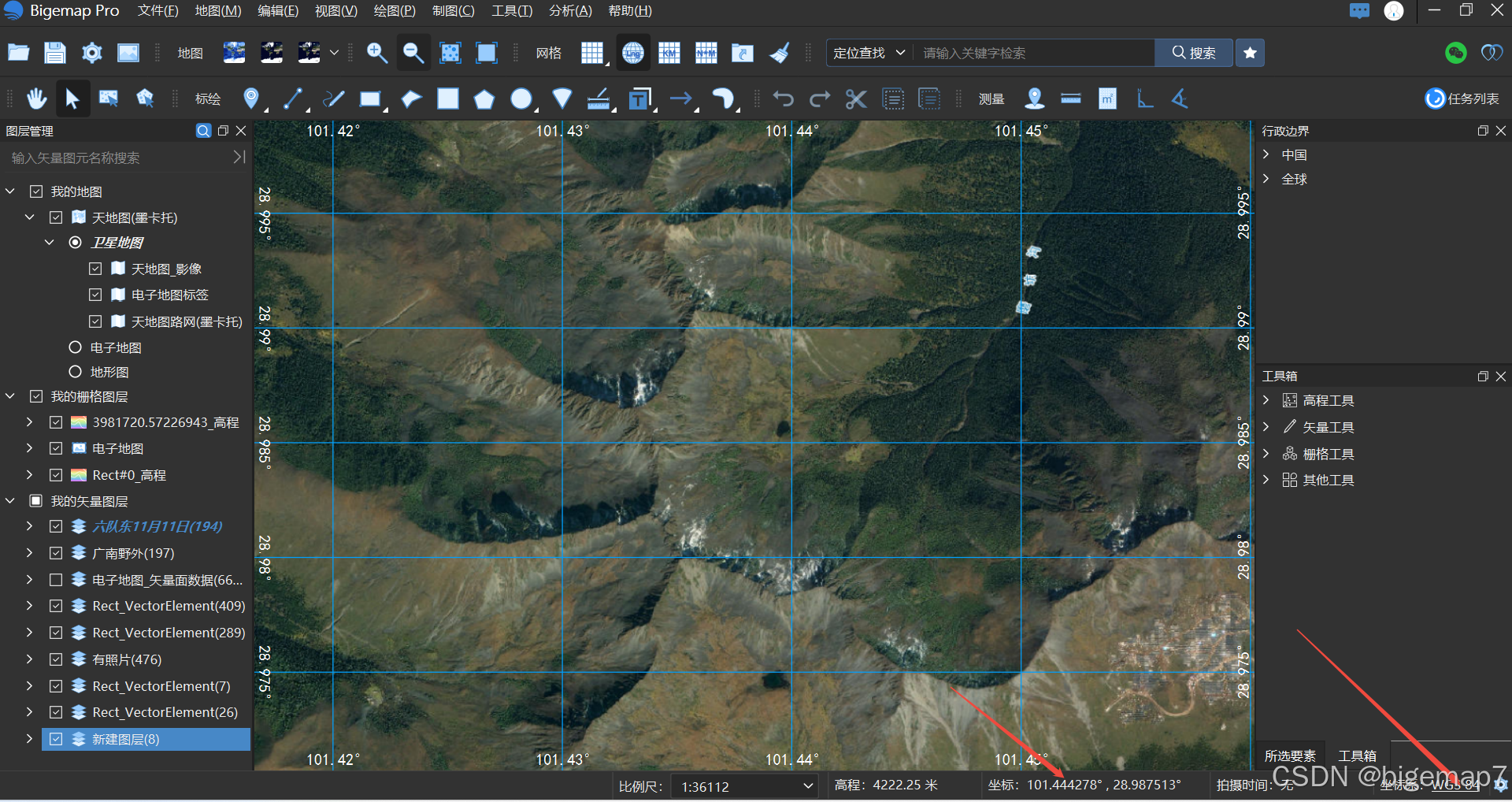Expand 其他工具 in toolbox
Image resolution: width=1512 pixels, height=802 pixels.
pos(1266,480)
